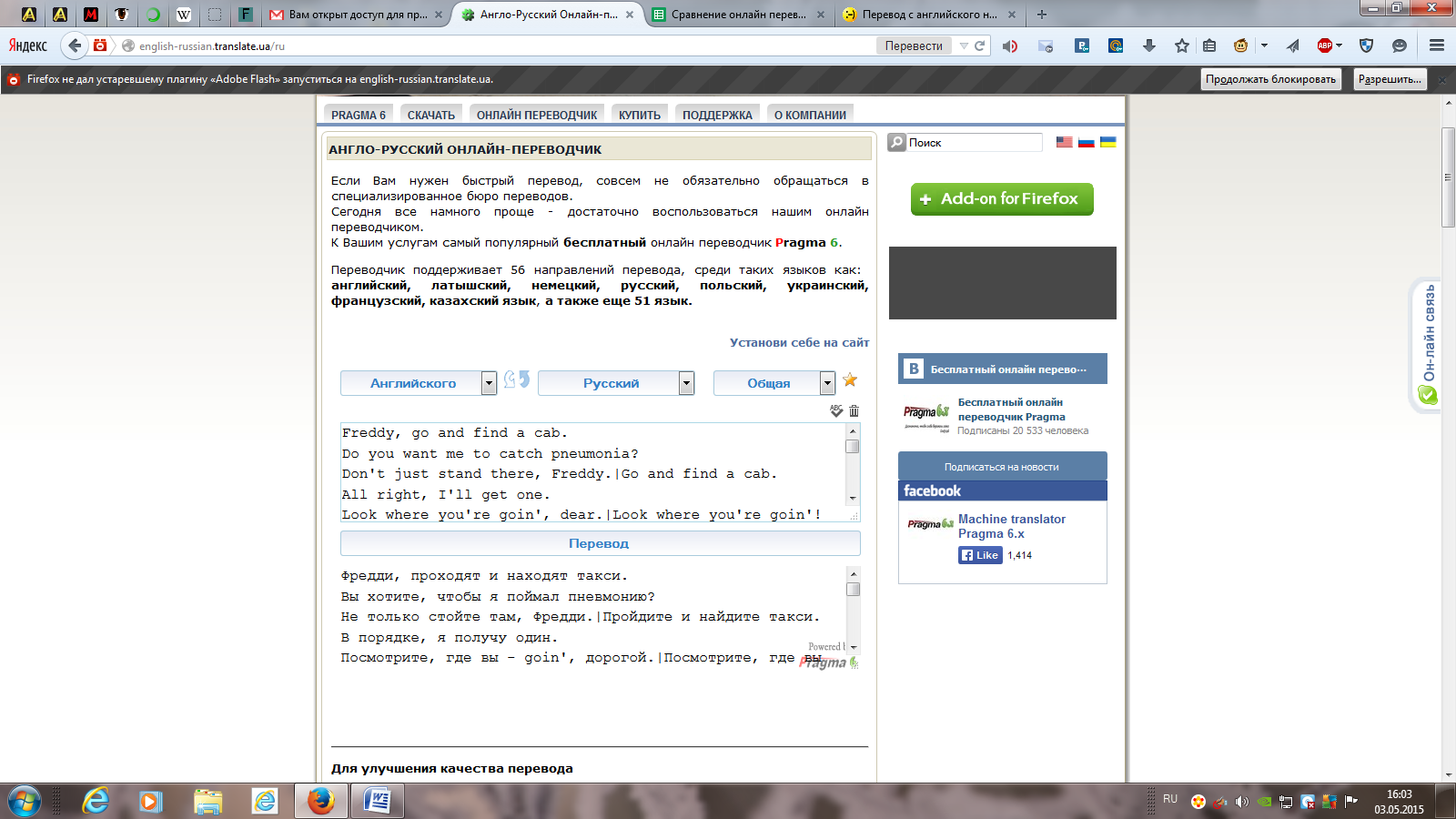Switch site language via the Russian flag

[1086, 142]
